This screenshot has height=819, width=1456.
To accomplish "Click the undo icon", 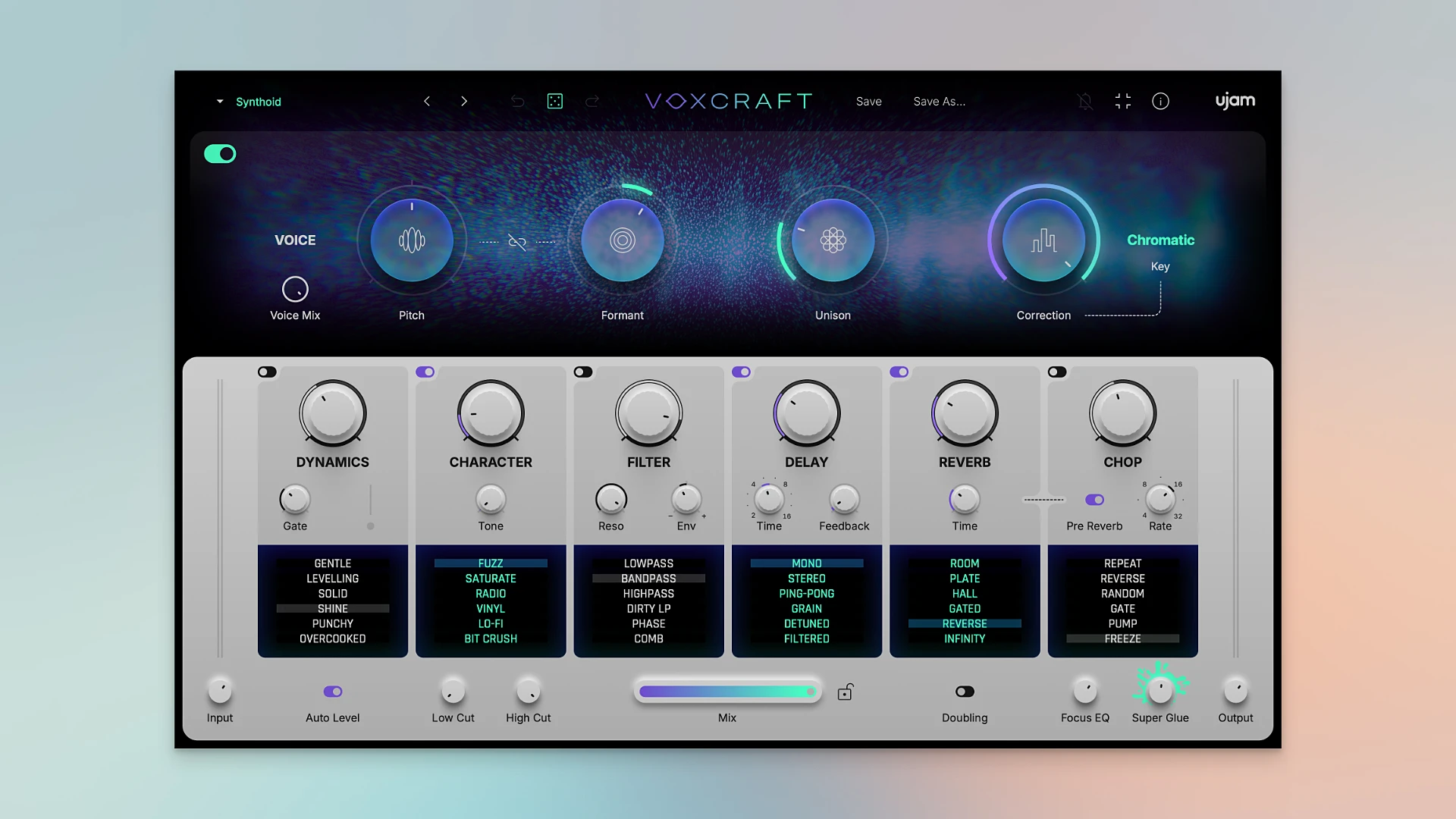I will (517, 101).
